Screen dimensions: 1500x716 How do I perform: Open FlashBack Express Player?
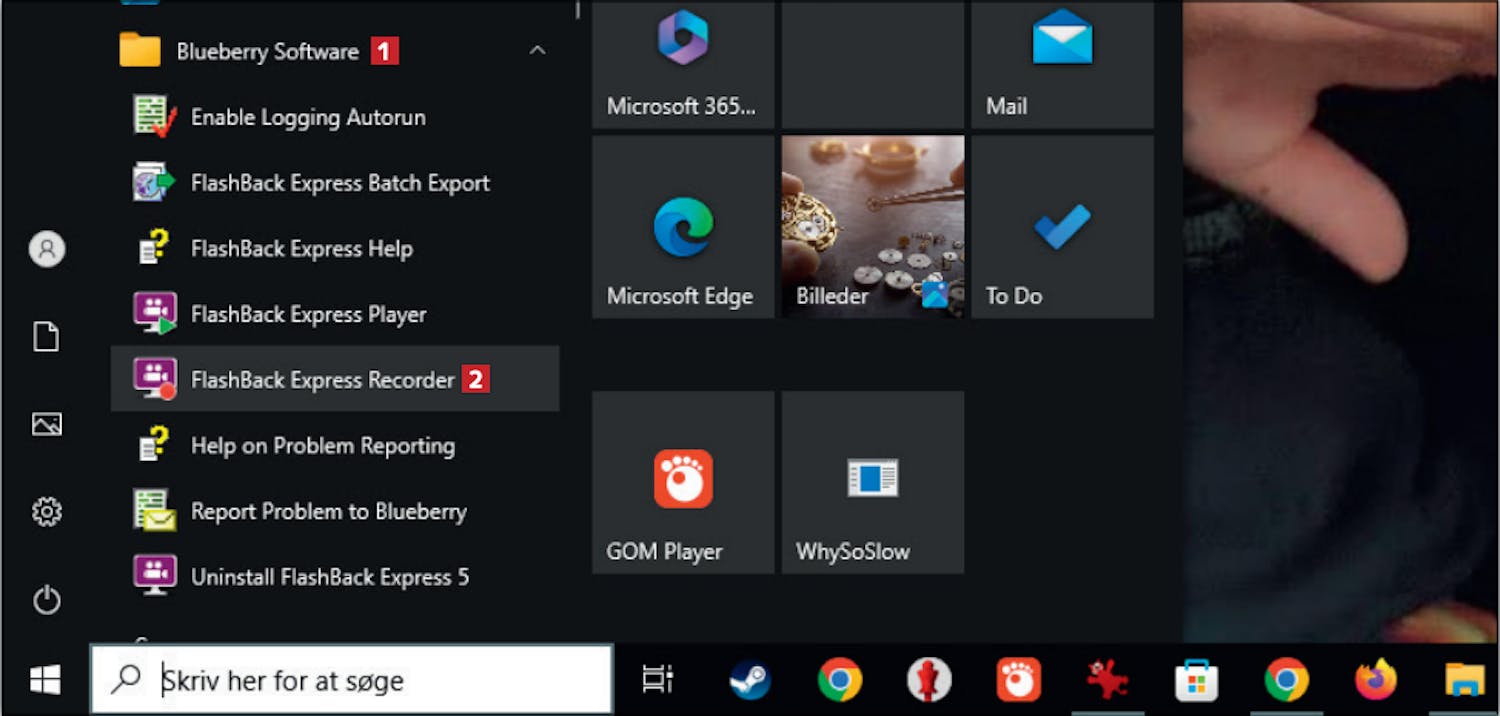(308, 314)
